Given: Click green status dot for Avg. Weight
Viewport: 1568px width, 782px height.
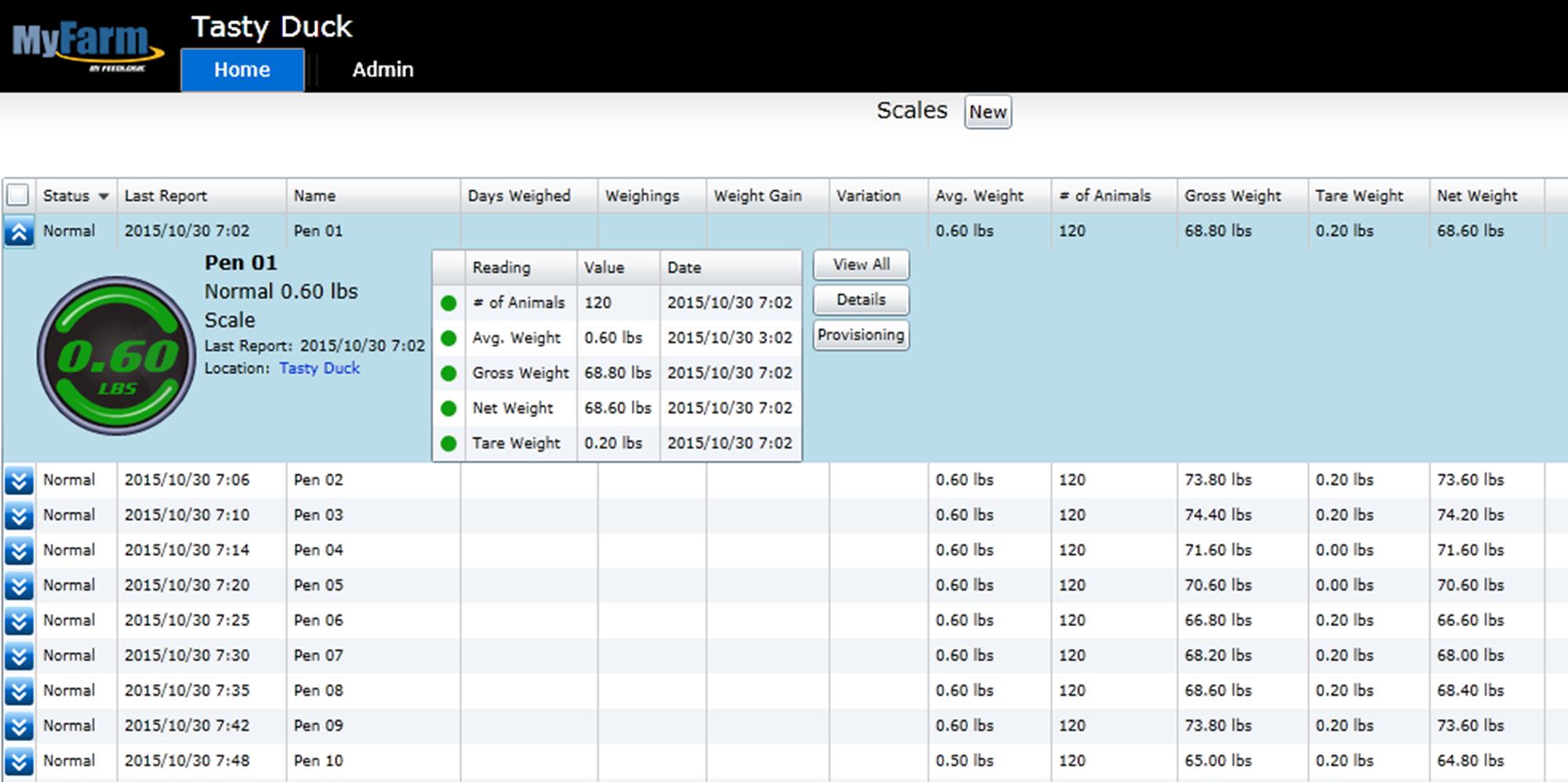Looking at the screenshot, I should 448,339.
